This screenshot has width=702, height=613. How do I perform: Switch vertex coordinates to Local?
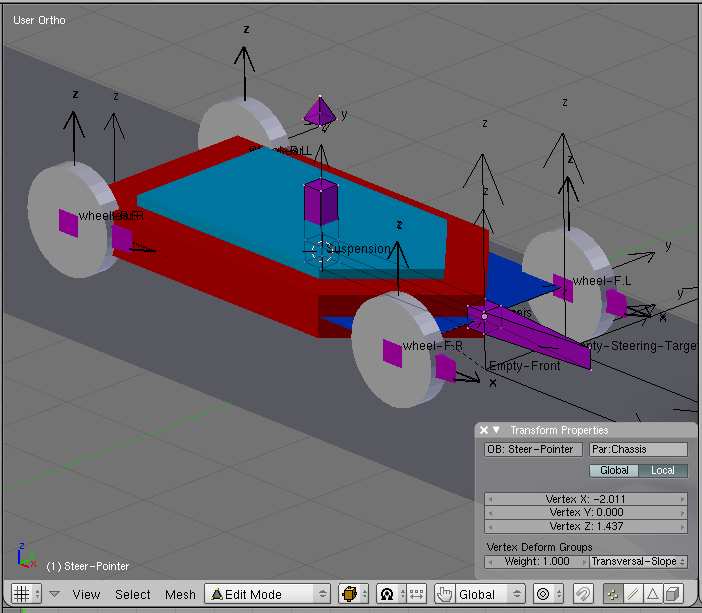click(663, 470)
